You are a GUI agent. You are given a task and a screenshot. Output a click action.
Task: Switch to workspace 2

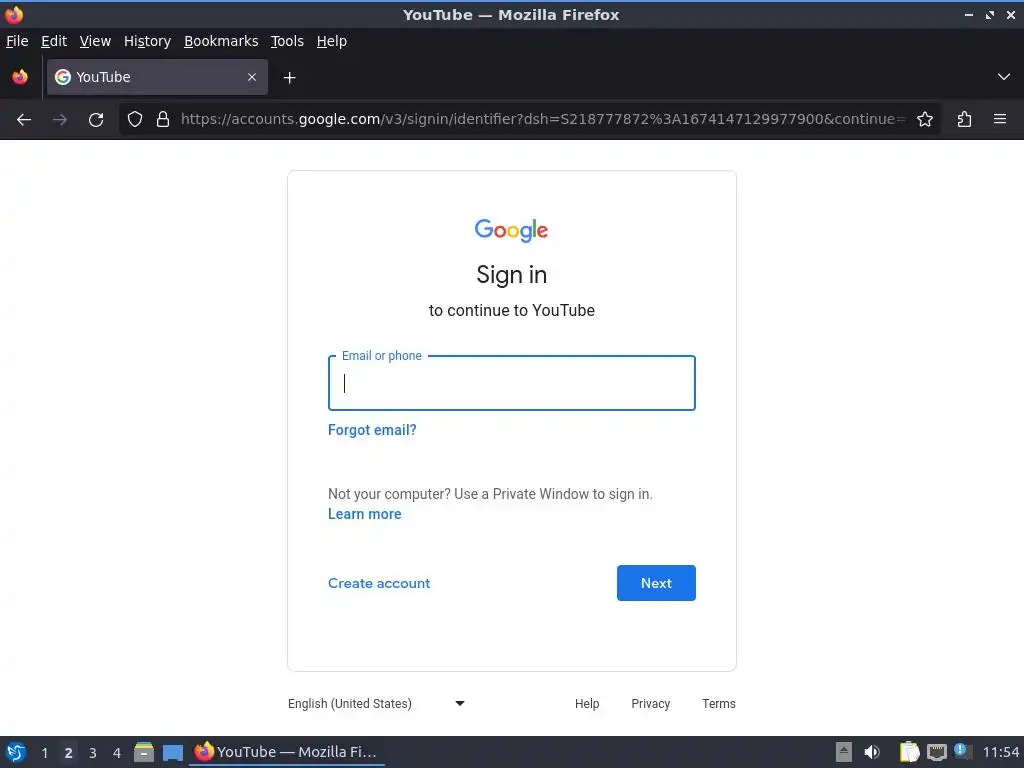pyautogui.click(x=68, y=753)
